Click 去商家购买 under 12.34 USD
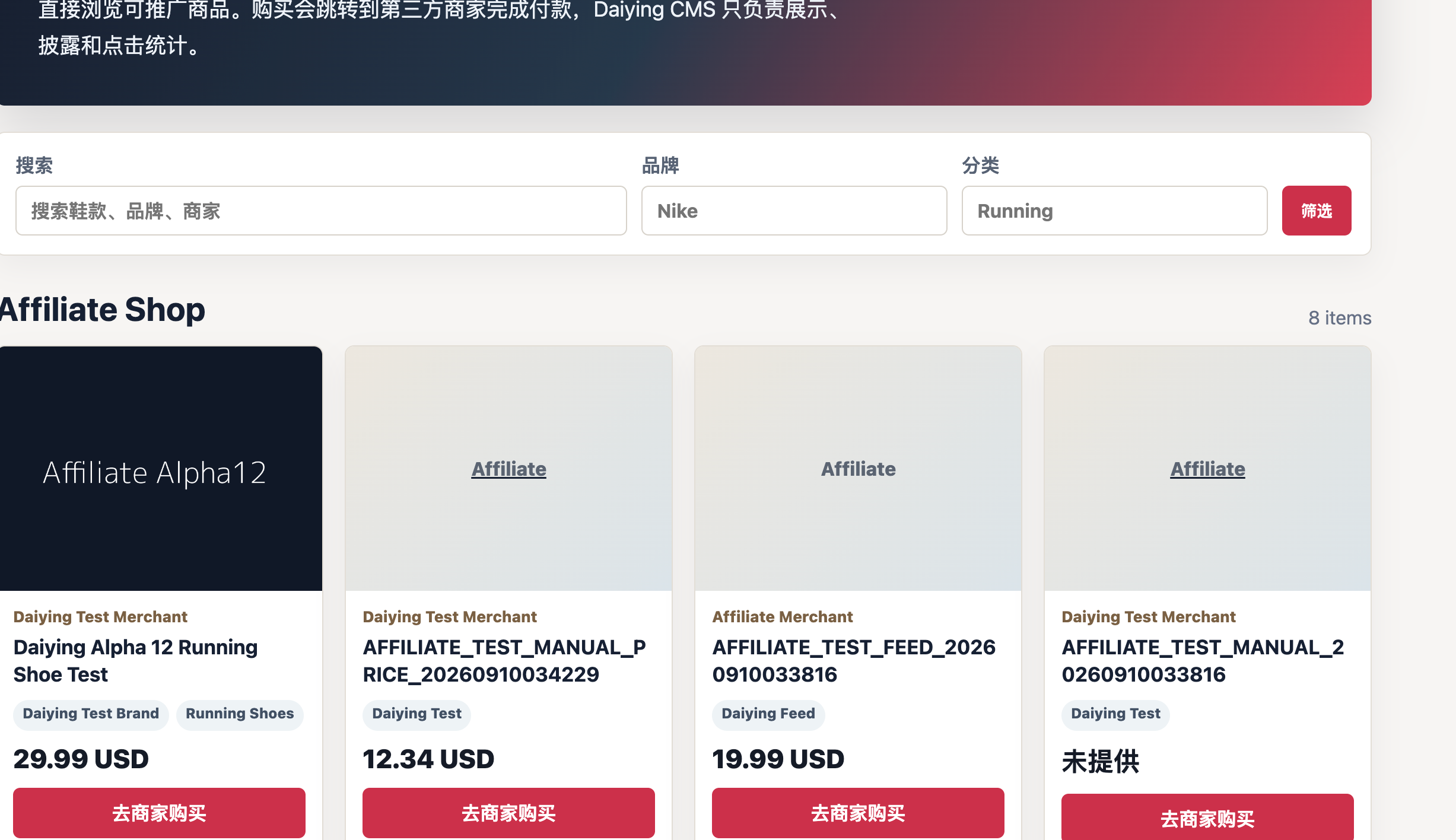This screenshot has width=1456, height=840. [508, 813]
